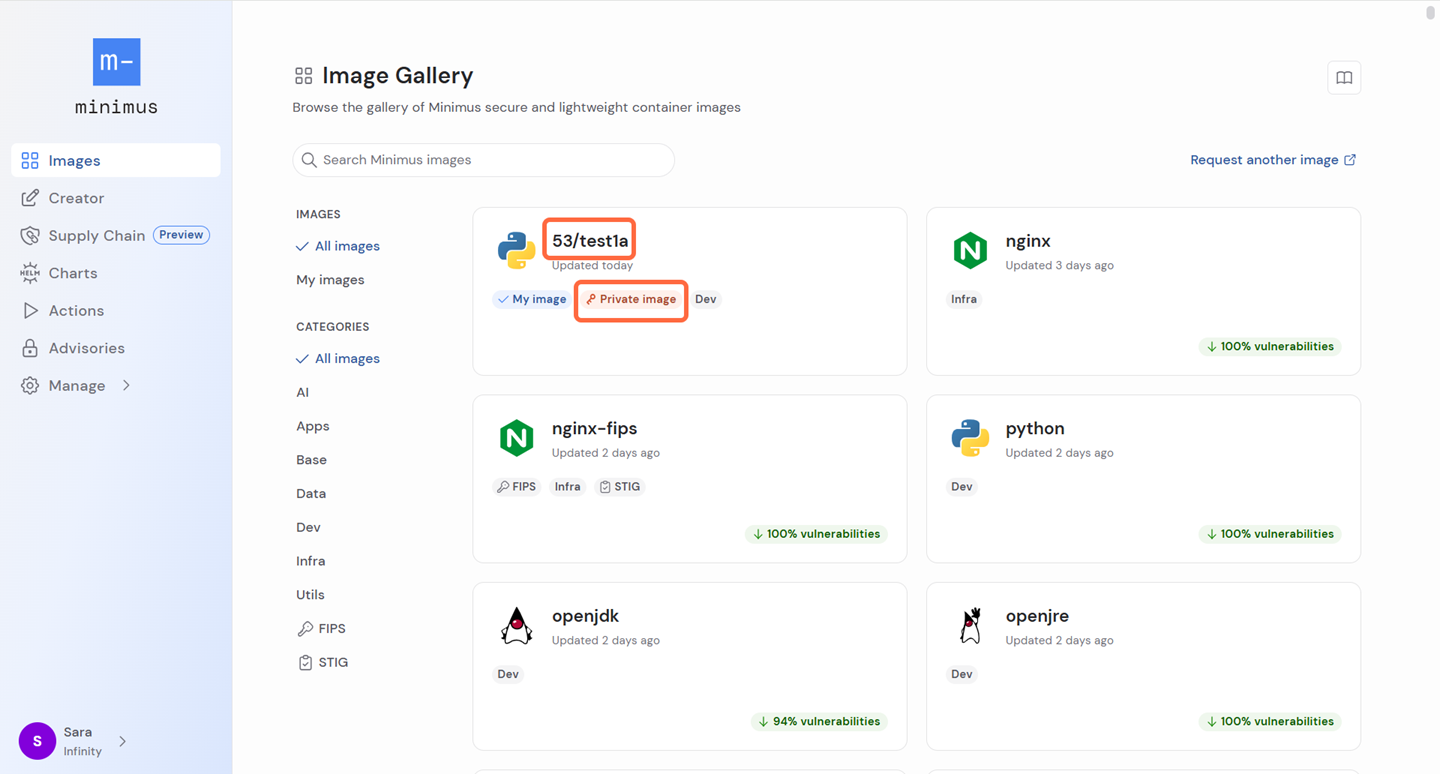Click the Infra tag on nginx-fips card
This screenshot has height=774, width=1440.
pos(568,487)
